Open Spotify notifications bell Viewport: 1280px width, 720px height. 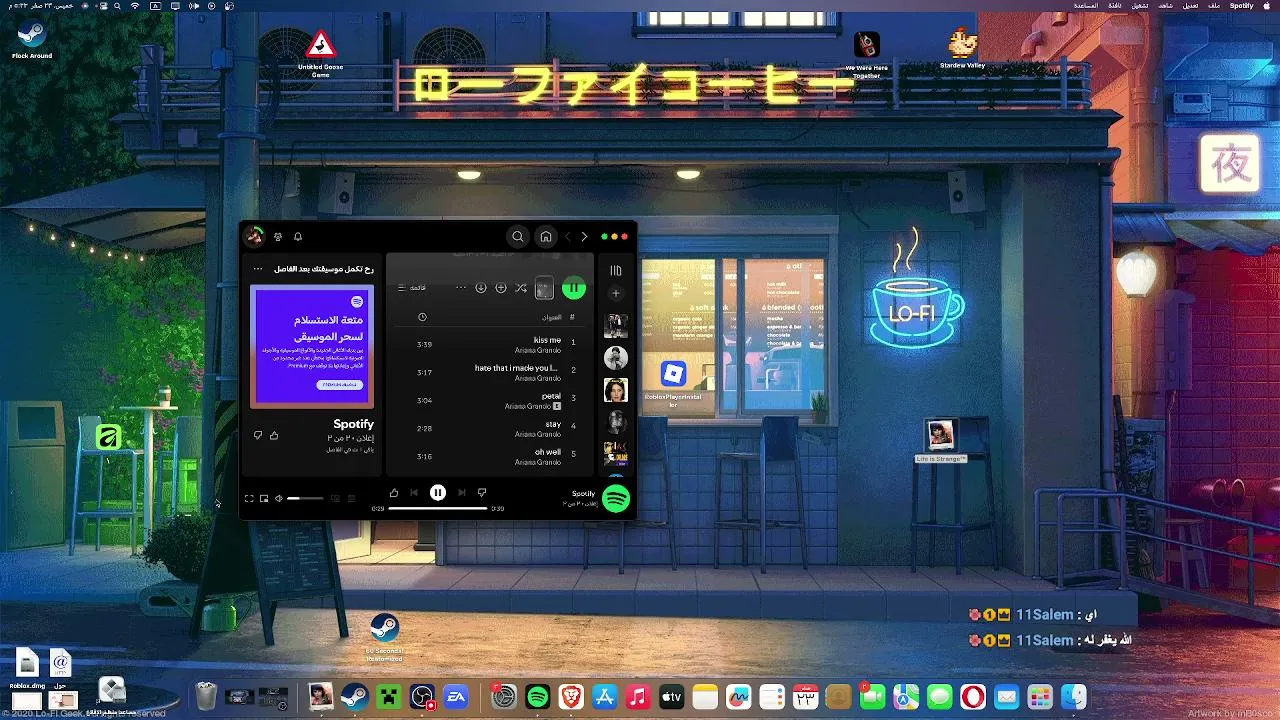[298, 237]
